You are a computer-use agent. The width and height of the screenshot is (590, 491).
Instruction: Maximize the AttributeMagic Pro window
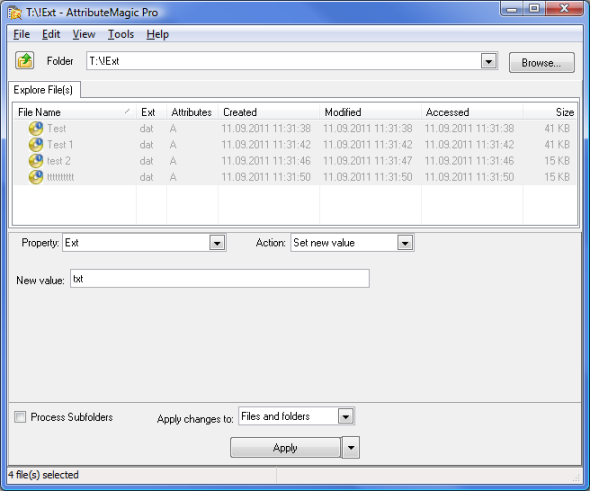(534, 9)
